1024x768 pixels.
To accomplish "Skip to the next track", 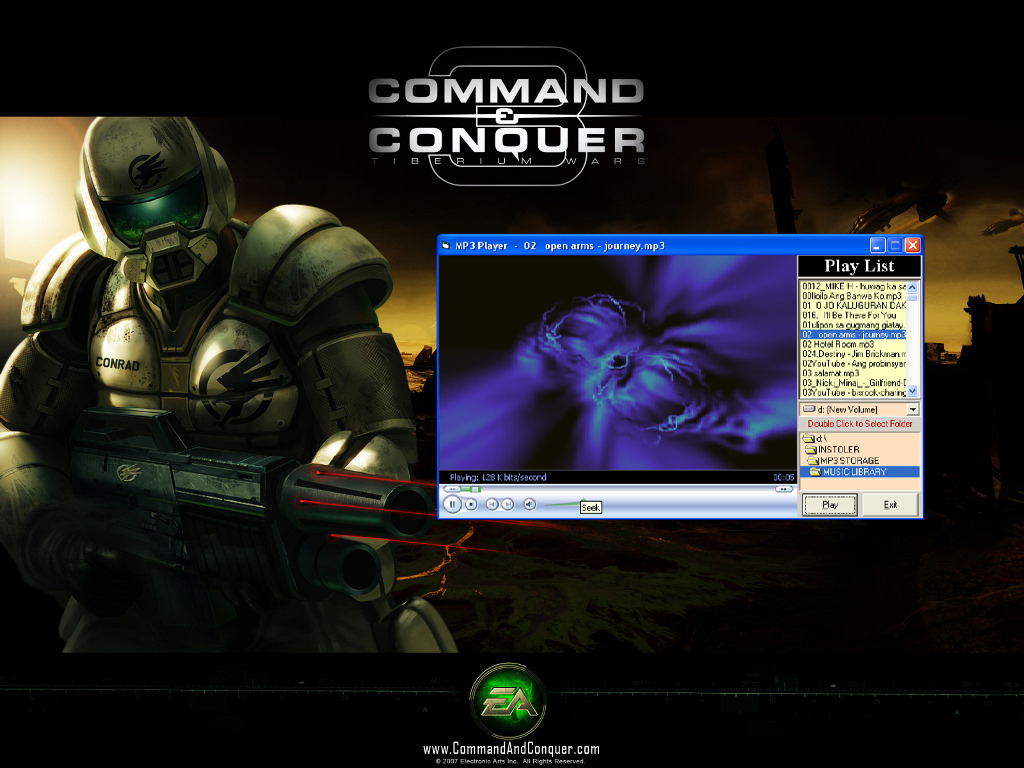I will pyautogui.click(x=507, y=504).
